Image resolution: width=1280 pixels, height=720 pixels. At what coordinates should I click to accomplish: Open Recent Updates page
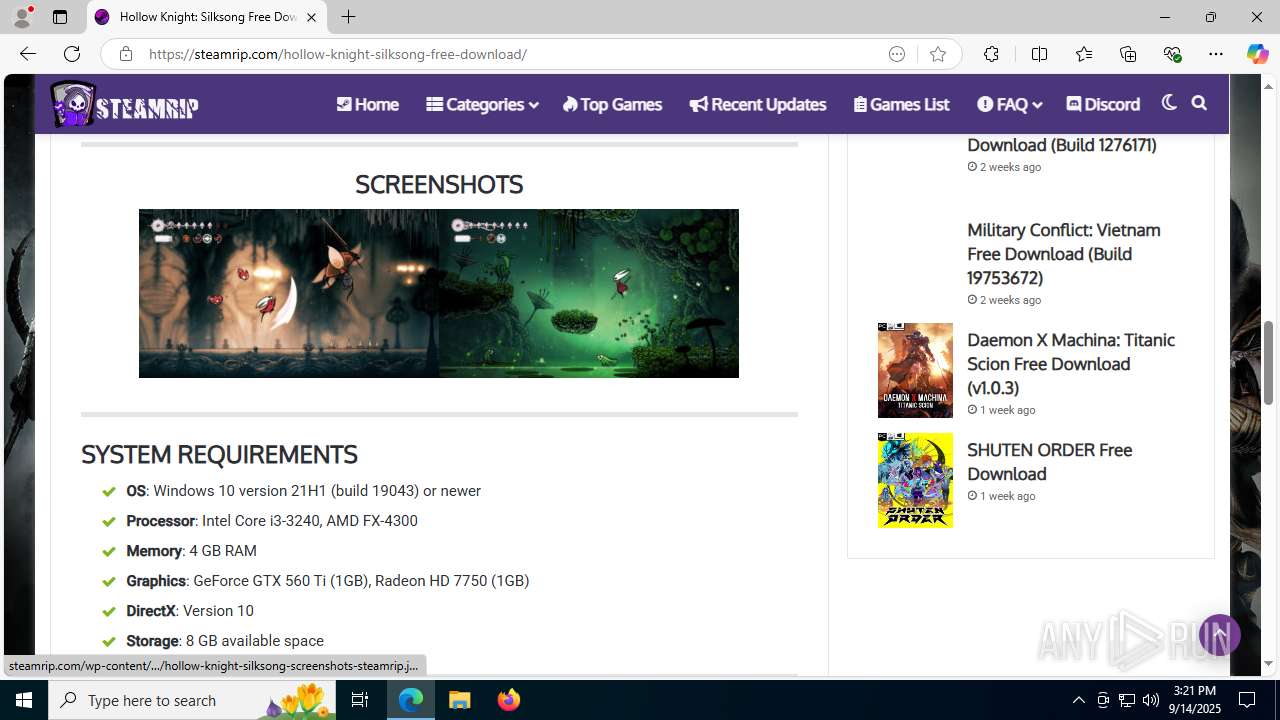point(757,104)
